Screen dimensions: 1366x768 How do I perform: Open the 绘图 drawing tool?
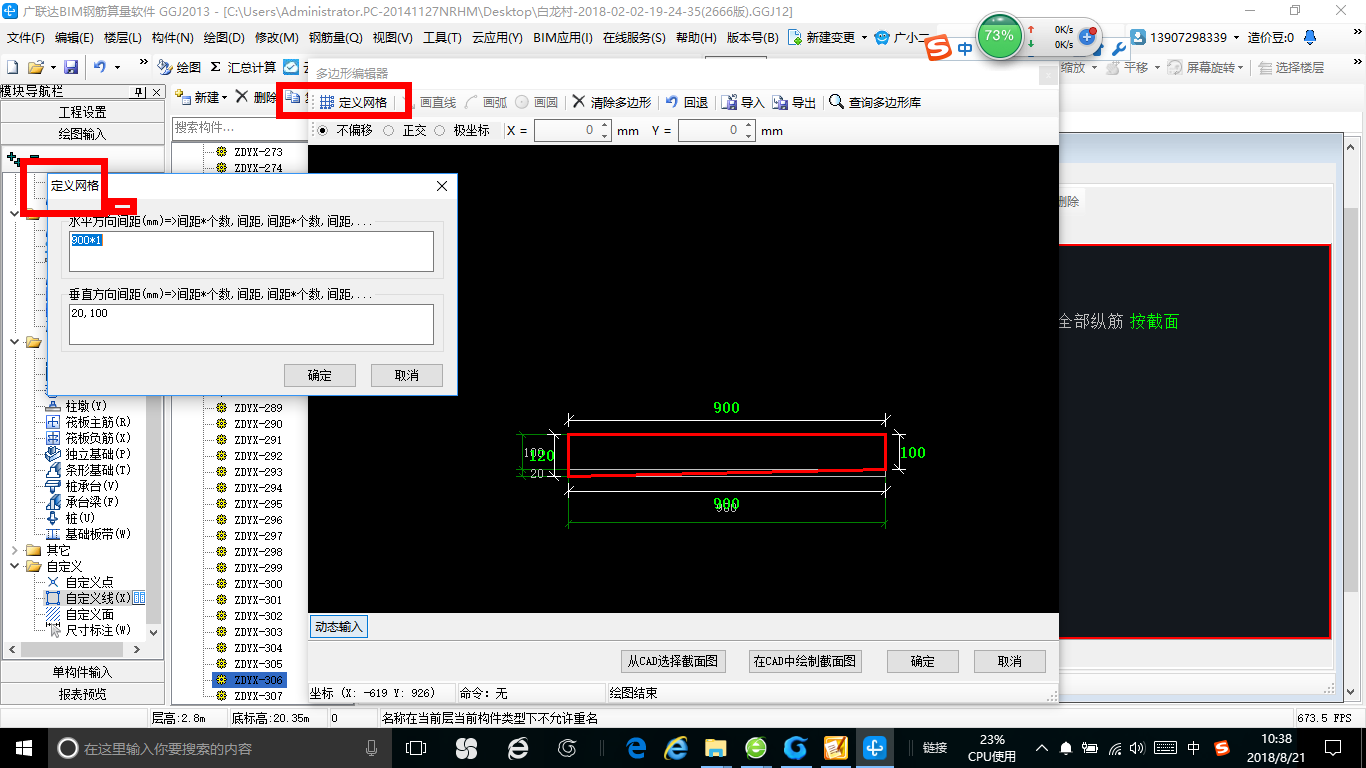(180, 67)
